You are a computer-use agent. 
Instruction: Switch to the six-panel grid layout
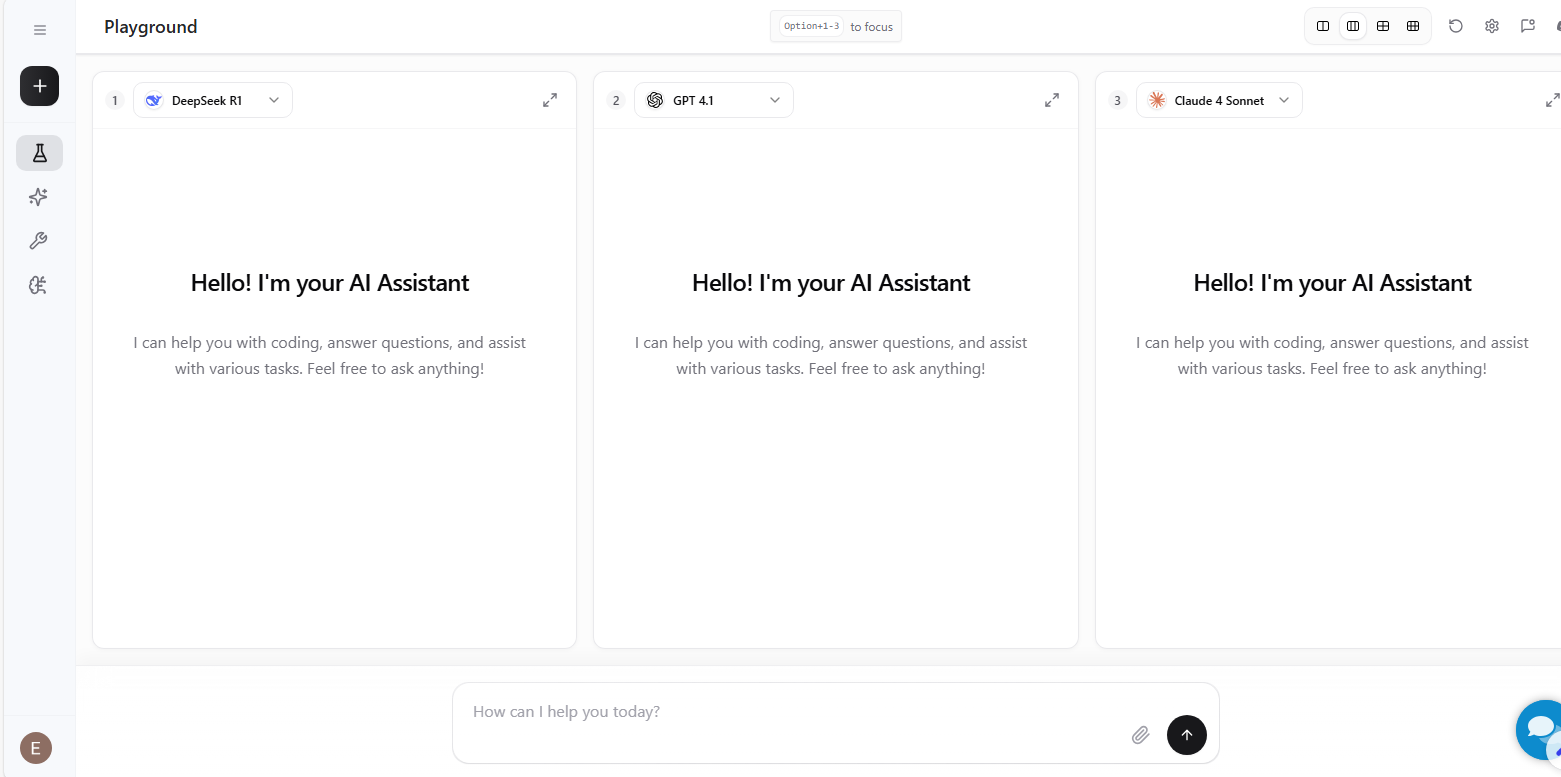[1413, 26]
